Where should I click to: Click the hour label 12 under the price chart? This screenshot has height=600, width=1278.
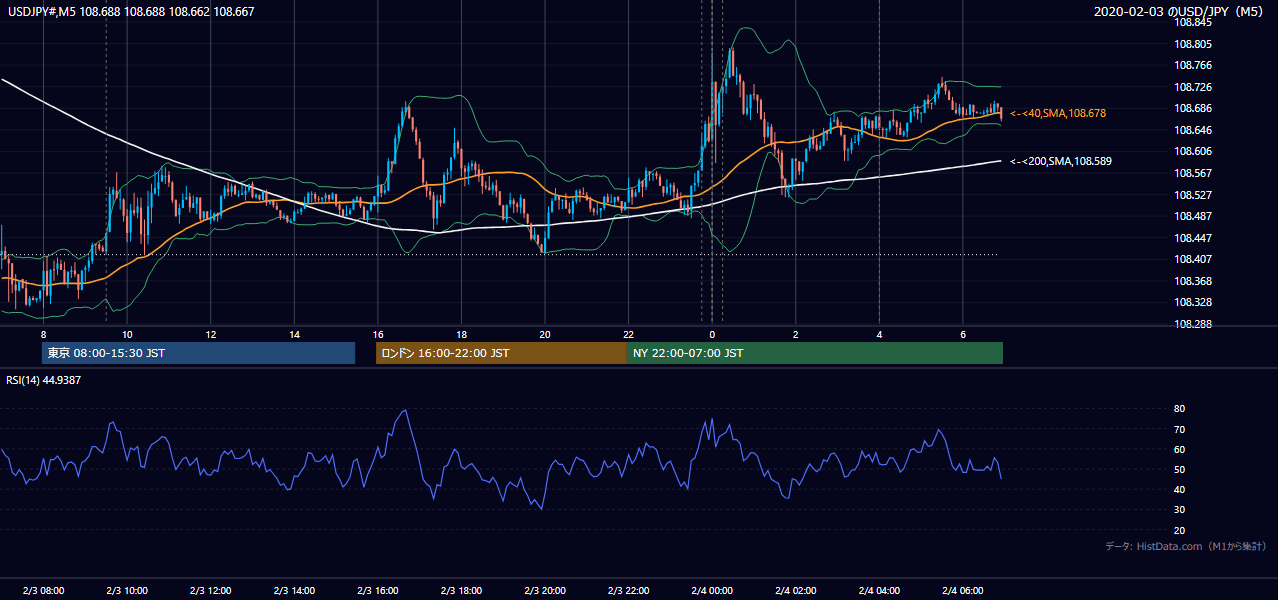point(211,334)
